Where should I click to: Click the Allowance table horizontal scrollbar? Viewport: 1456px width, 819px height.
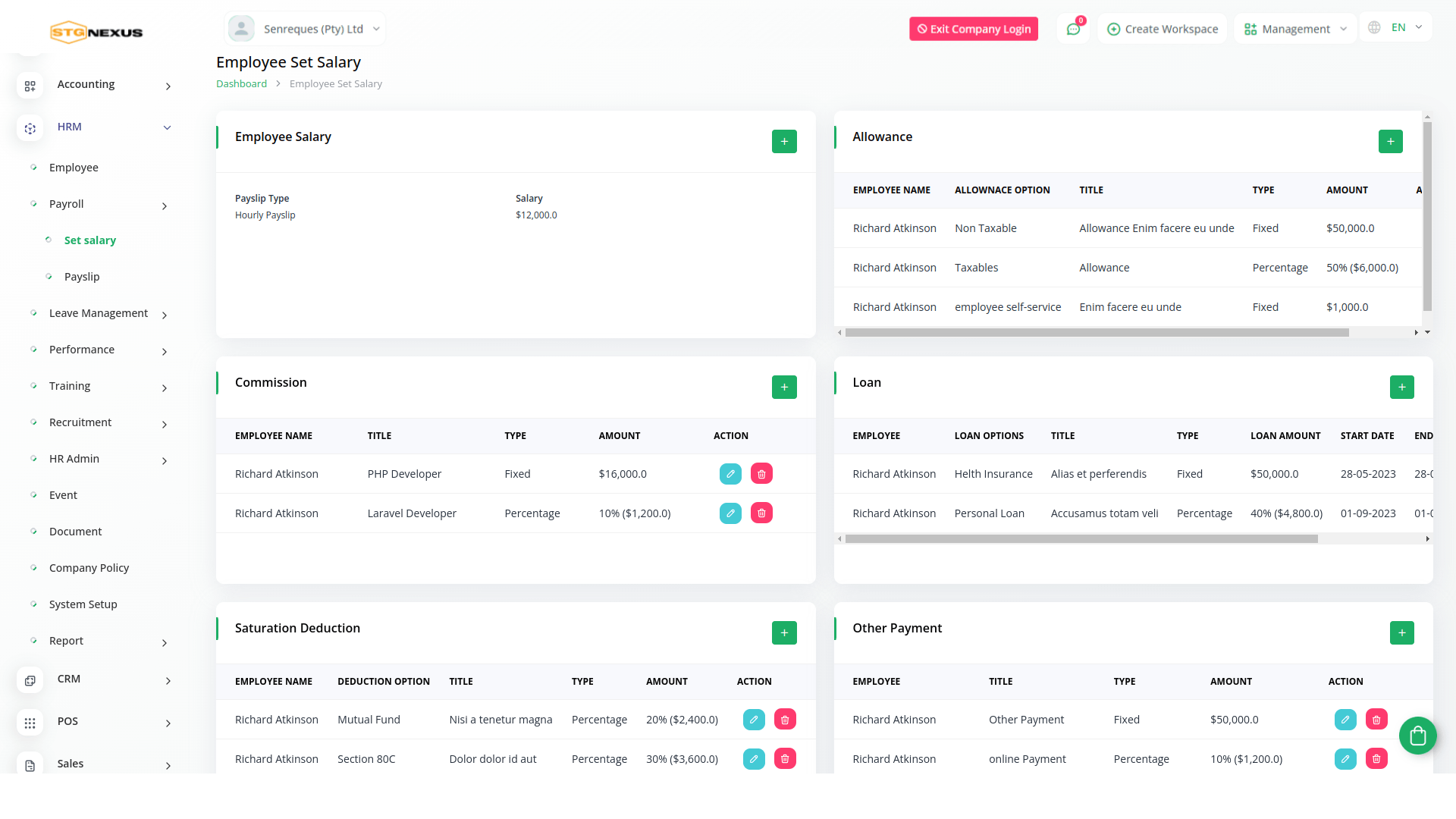click(x=1097, y=332)
